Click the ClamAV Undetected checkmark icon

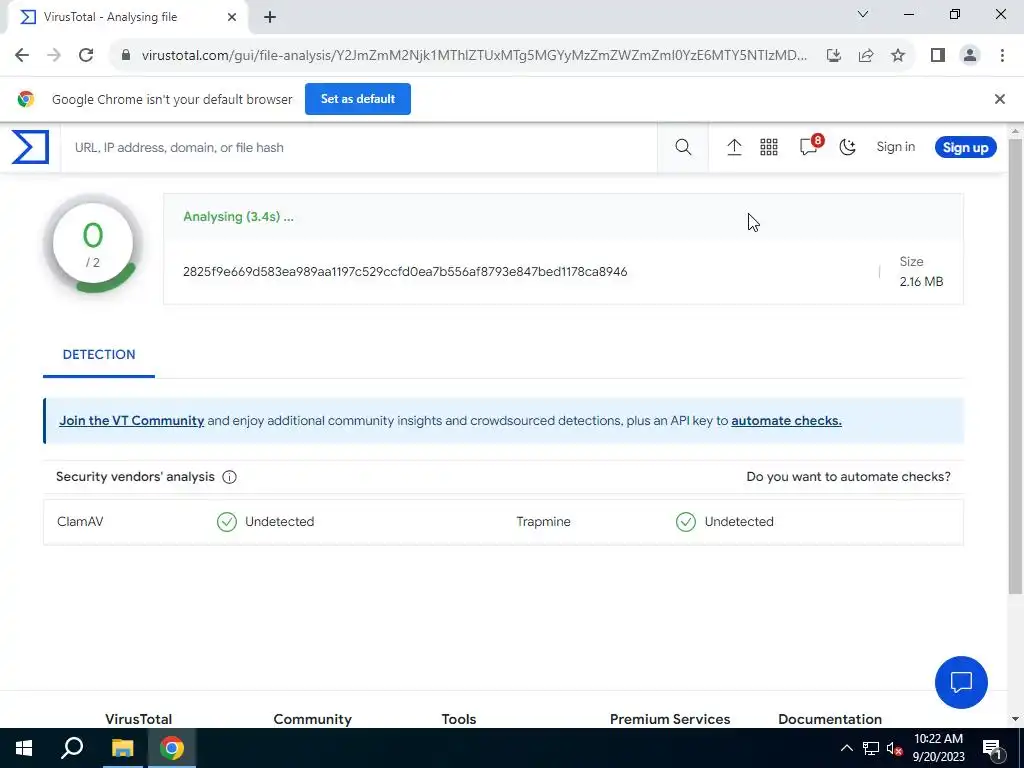pyautogui.click(x=227, y=522)
